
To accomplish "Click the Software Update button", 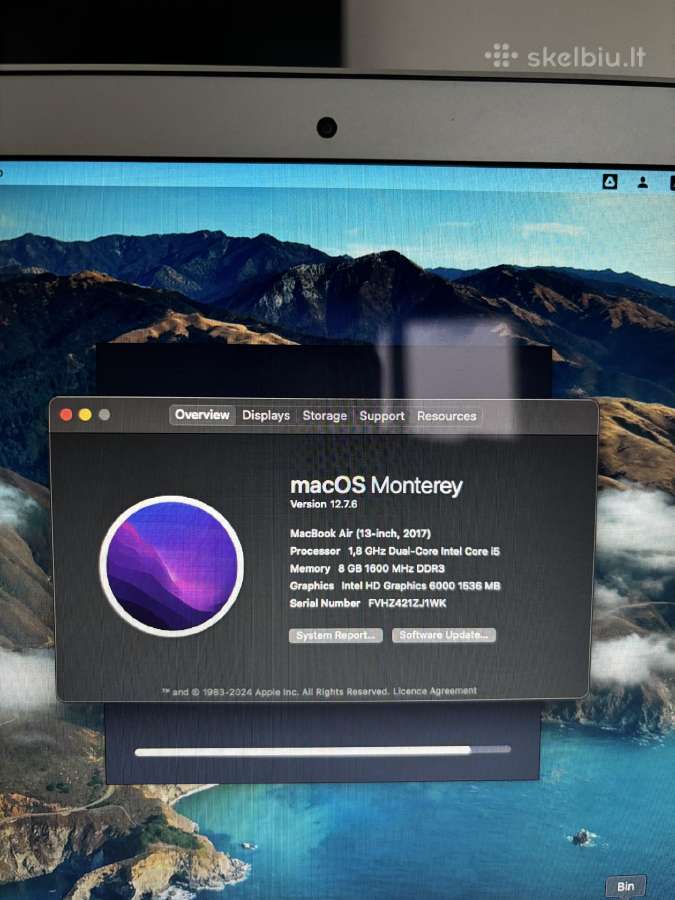I will 444,635.
